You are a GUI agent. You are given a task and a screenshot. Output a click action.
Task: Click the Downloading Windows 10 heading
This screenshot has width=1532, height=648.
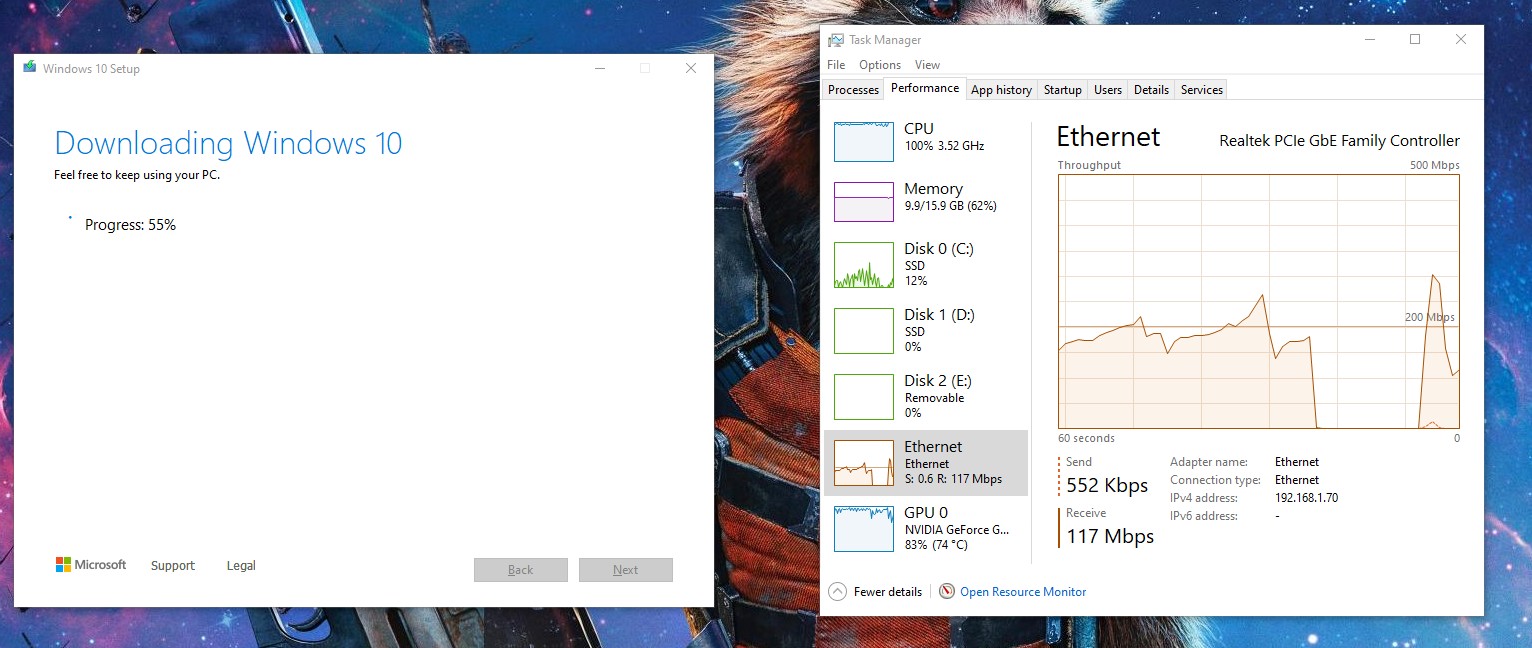(228, 143)
